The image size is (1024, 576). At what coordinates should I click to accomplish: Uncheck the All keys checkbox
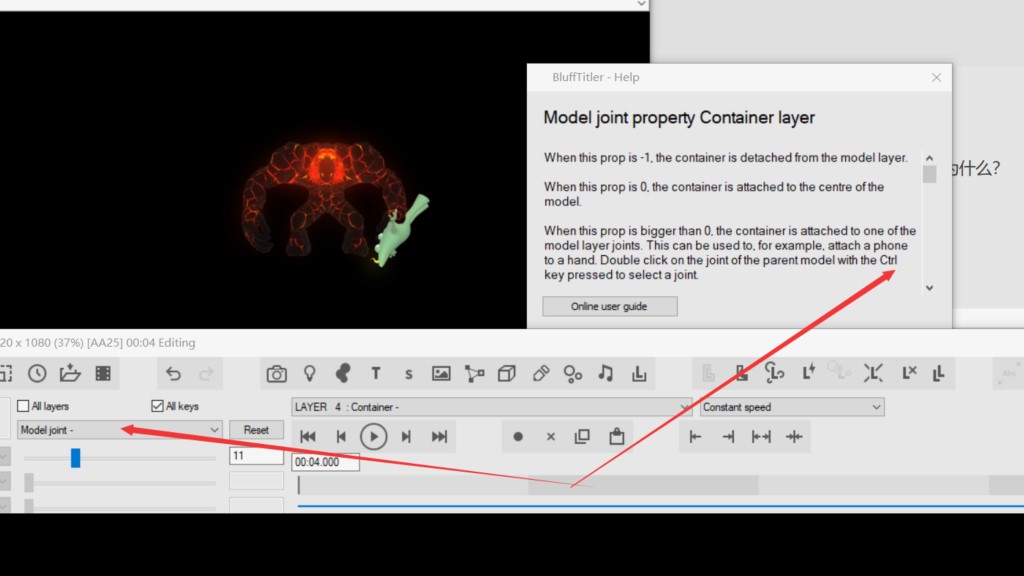pos(157,406)
